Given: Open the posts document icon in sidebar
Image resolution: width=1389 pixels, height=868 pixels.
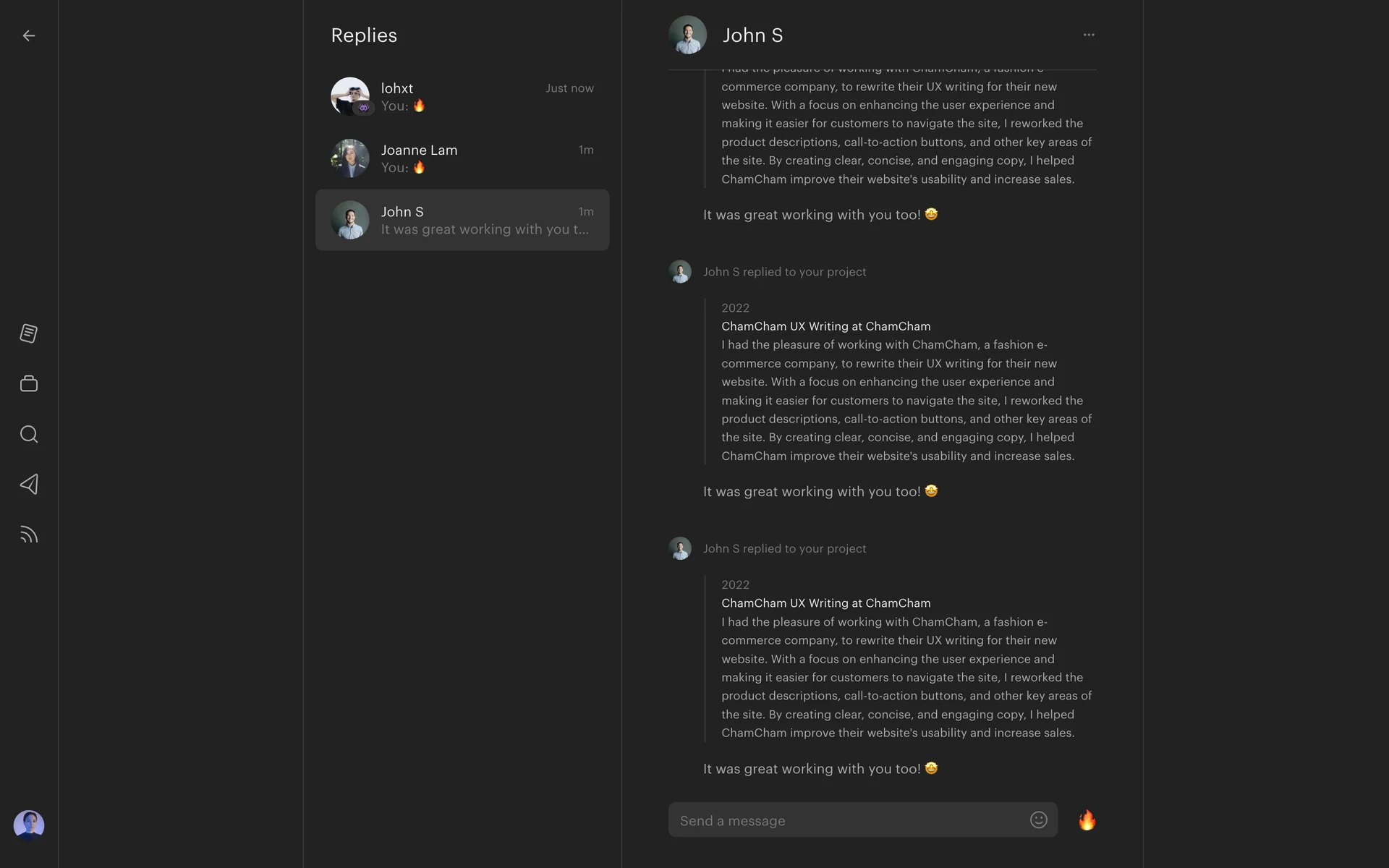Looking at the screenshot, I should click(29, 333).
